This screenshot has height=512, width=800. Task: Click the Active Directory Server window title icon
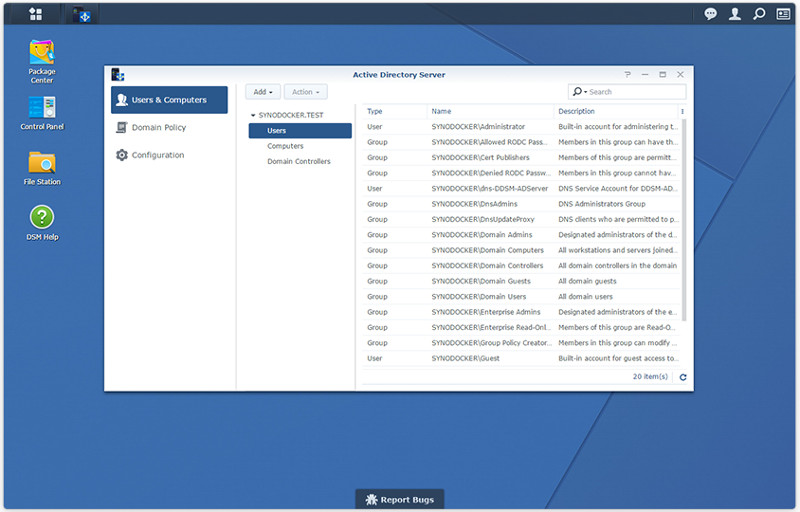(x=118, y=74)
